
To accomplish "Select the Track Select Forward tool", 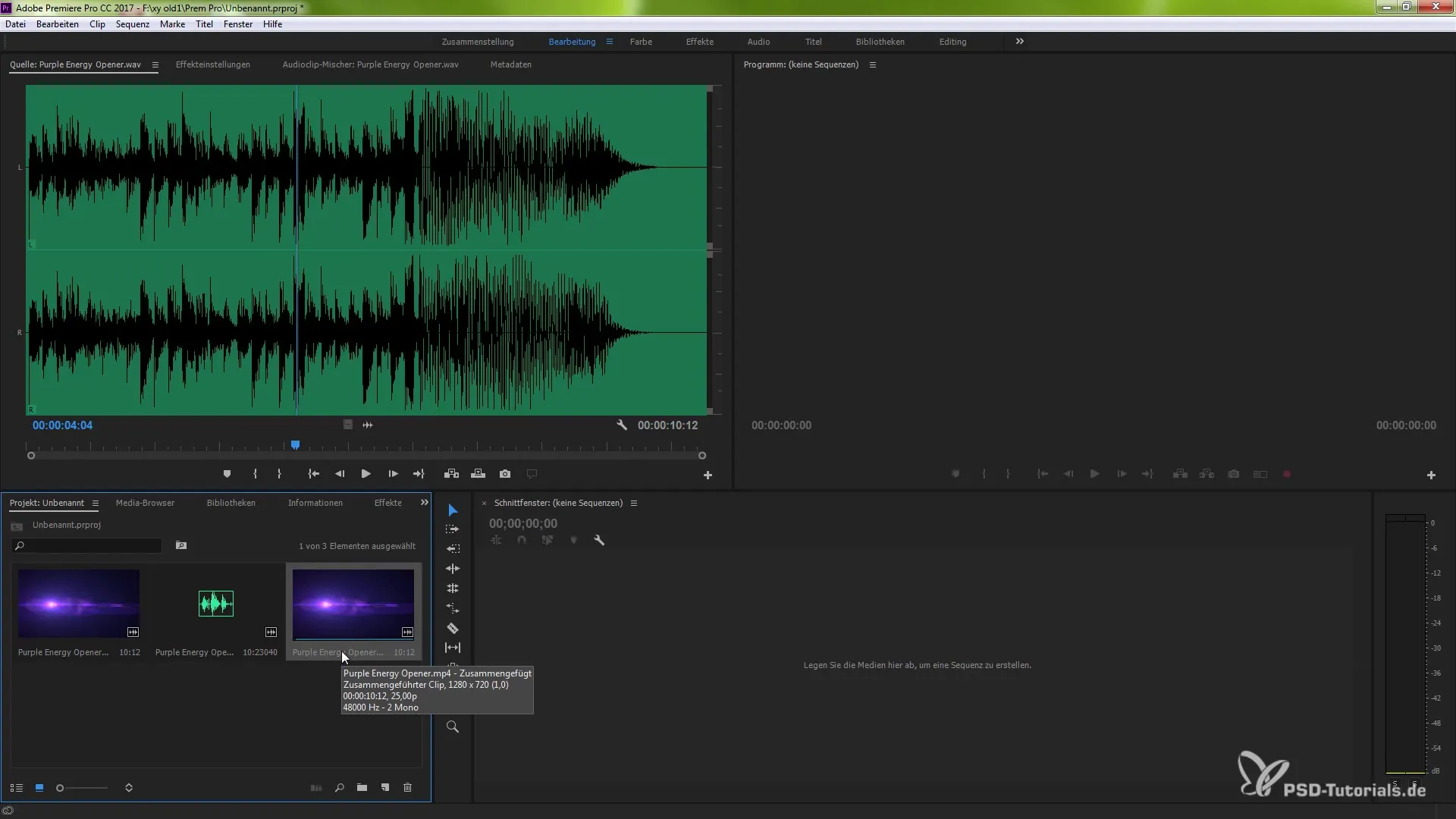I will tap(453, 529).
